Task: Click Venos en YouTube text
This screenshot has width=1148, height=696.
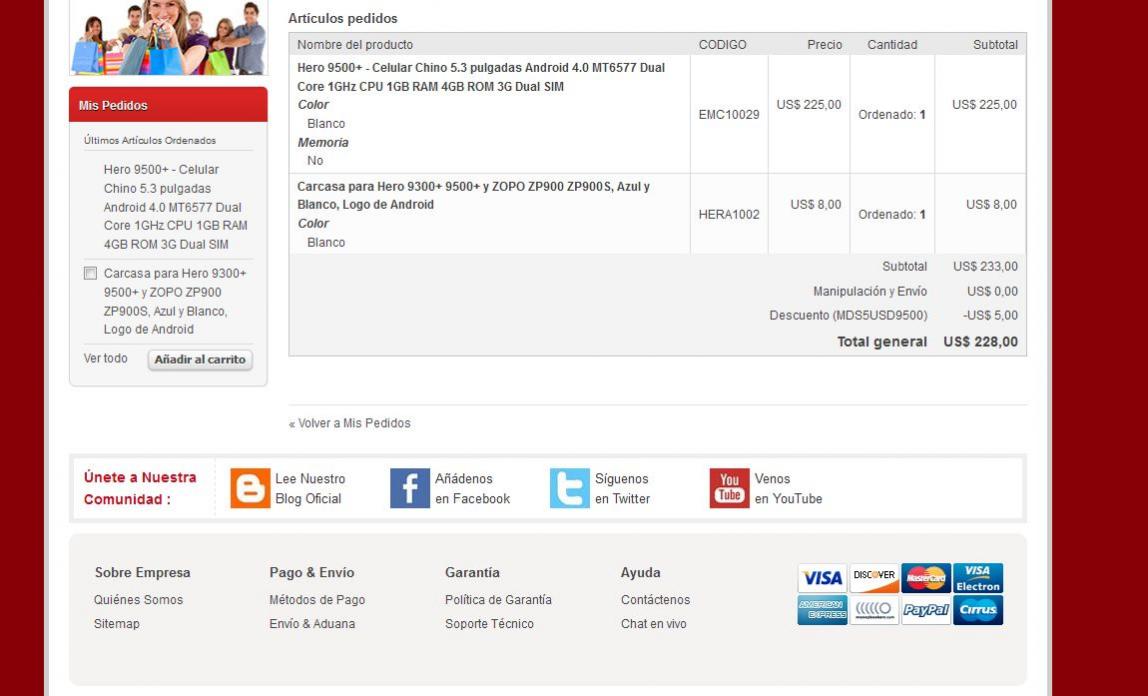Action: click(788, 488)
